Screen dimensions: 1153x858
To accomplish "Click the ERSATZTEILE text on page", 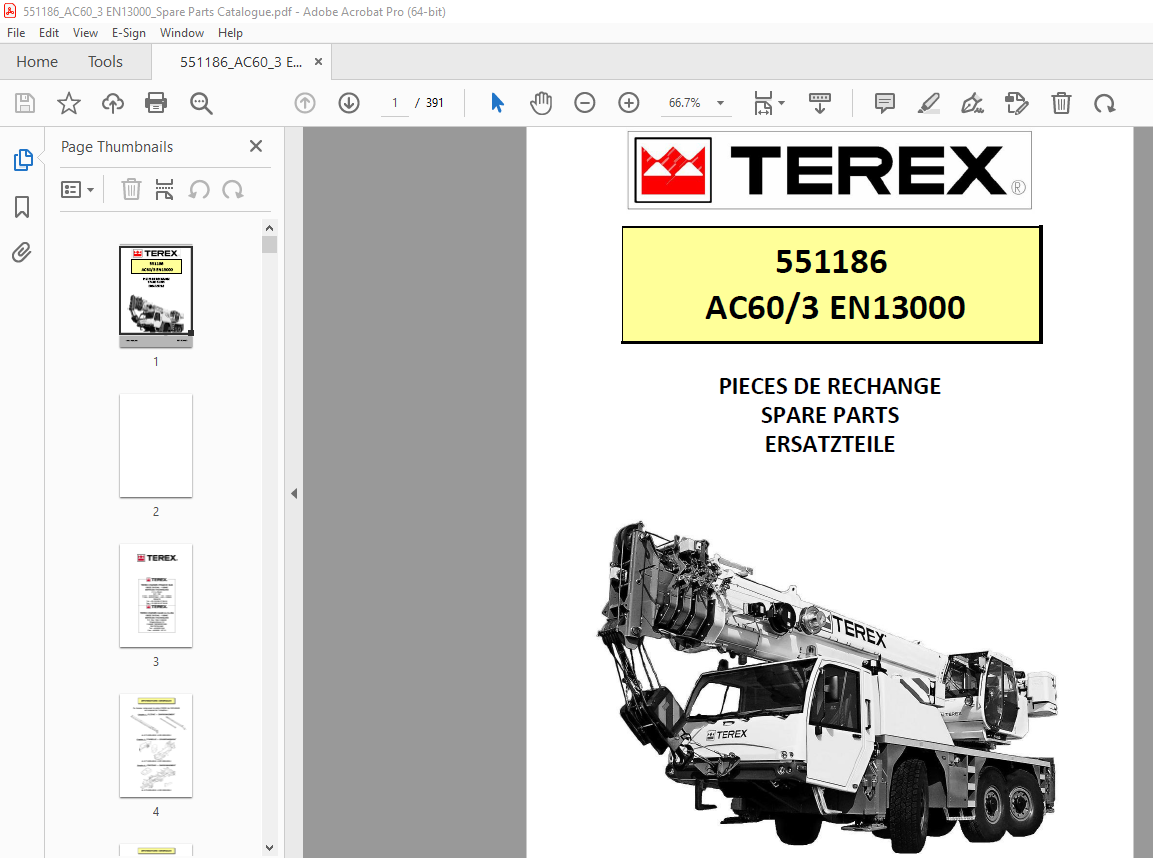I will tap(829, 445).
